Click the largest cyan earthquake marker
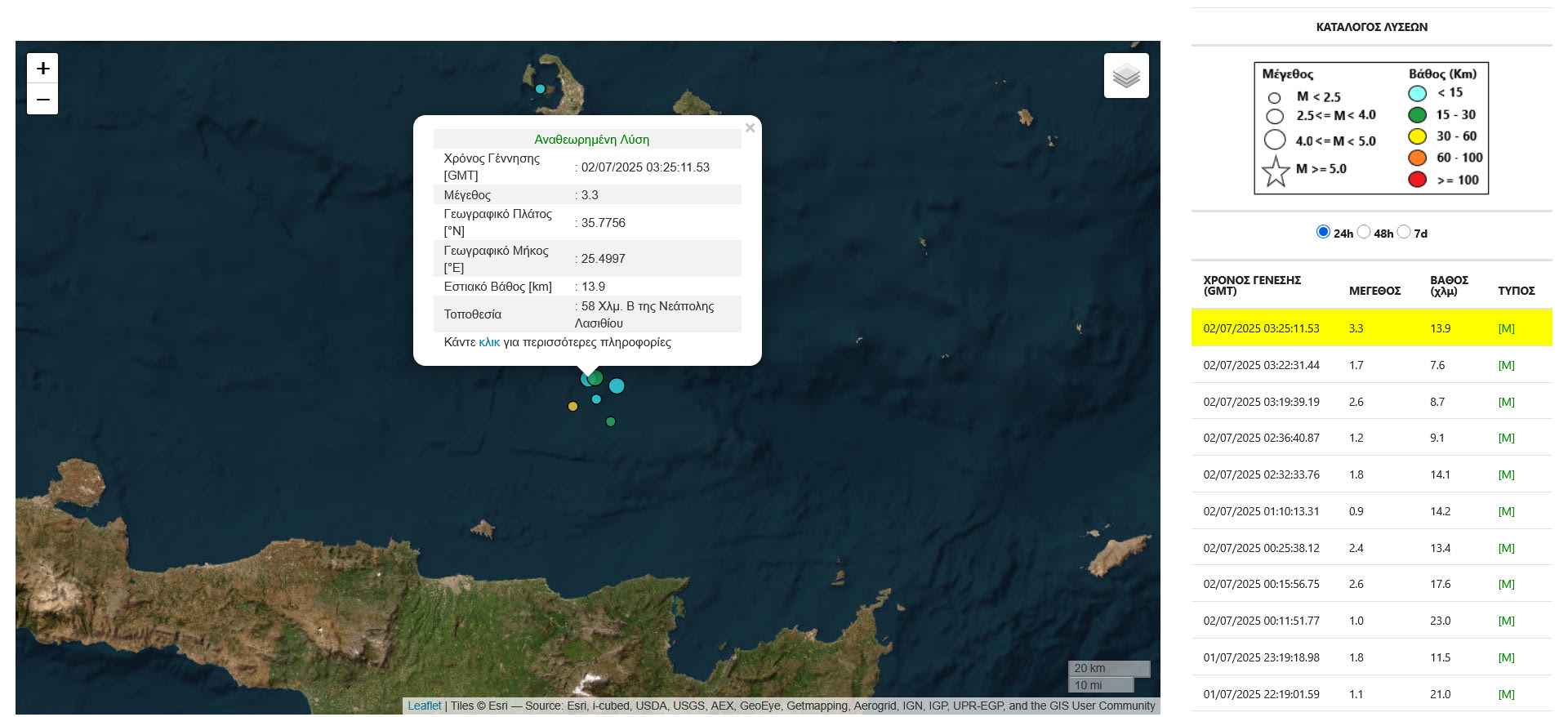 coord(617,386)
